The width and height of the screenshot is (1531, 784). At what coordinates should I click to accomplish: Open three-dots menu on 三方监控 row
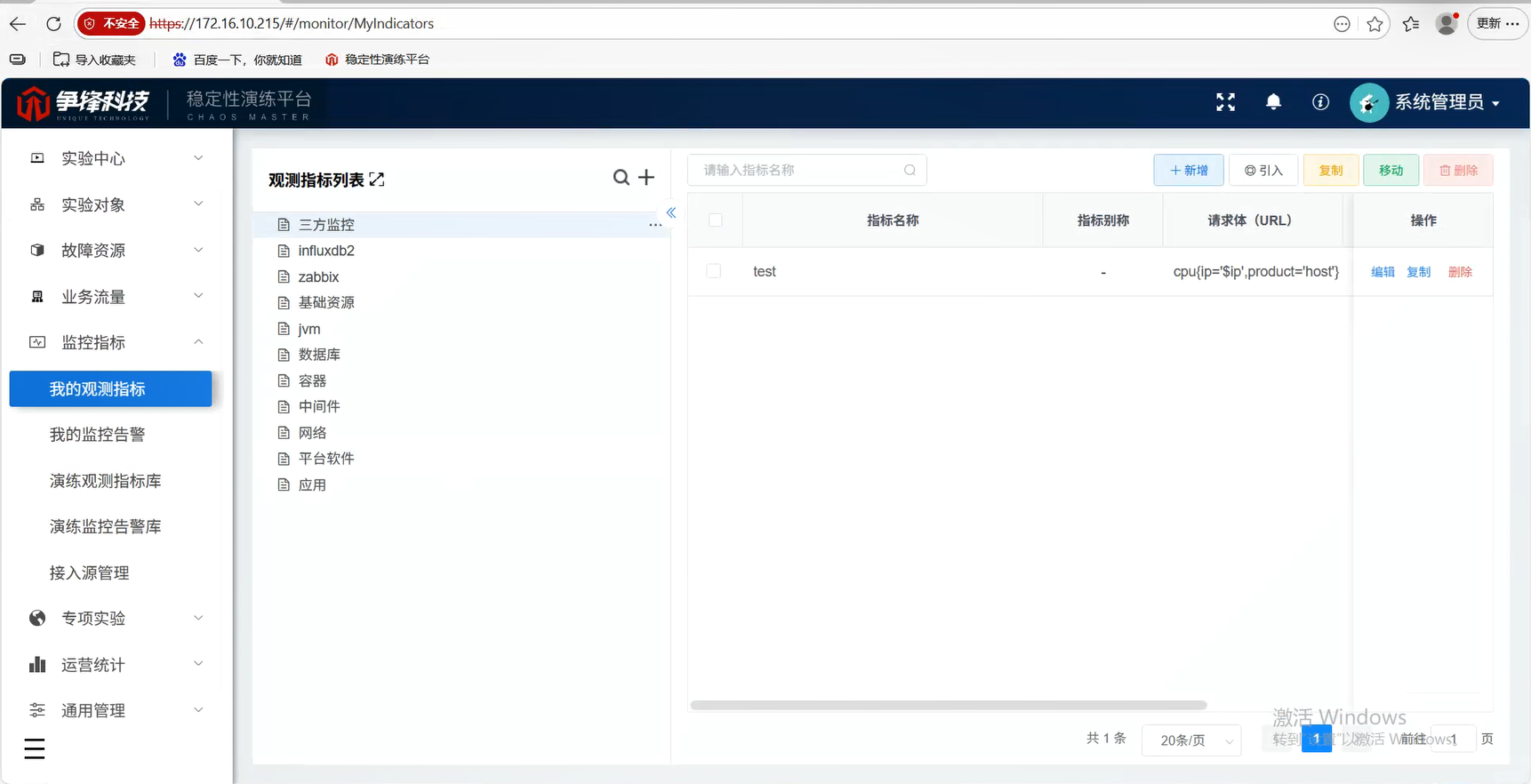point(655,225)
